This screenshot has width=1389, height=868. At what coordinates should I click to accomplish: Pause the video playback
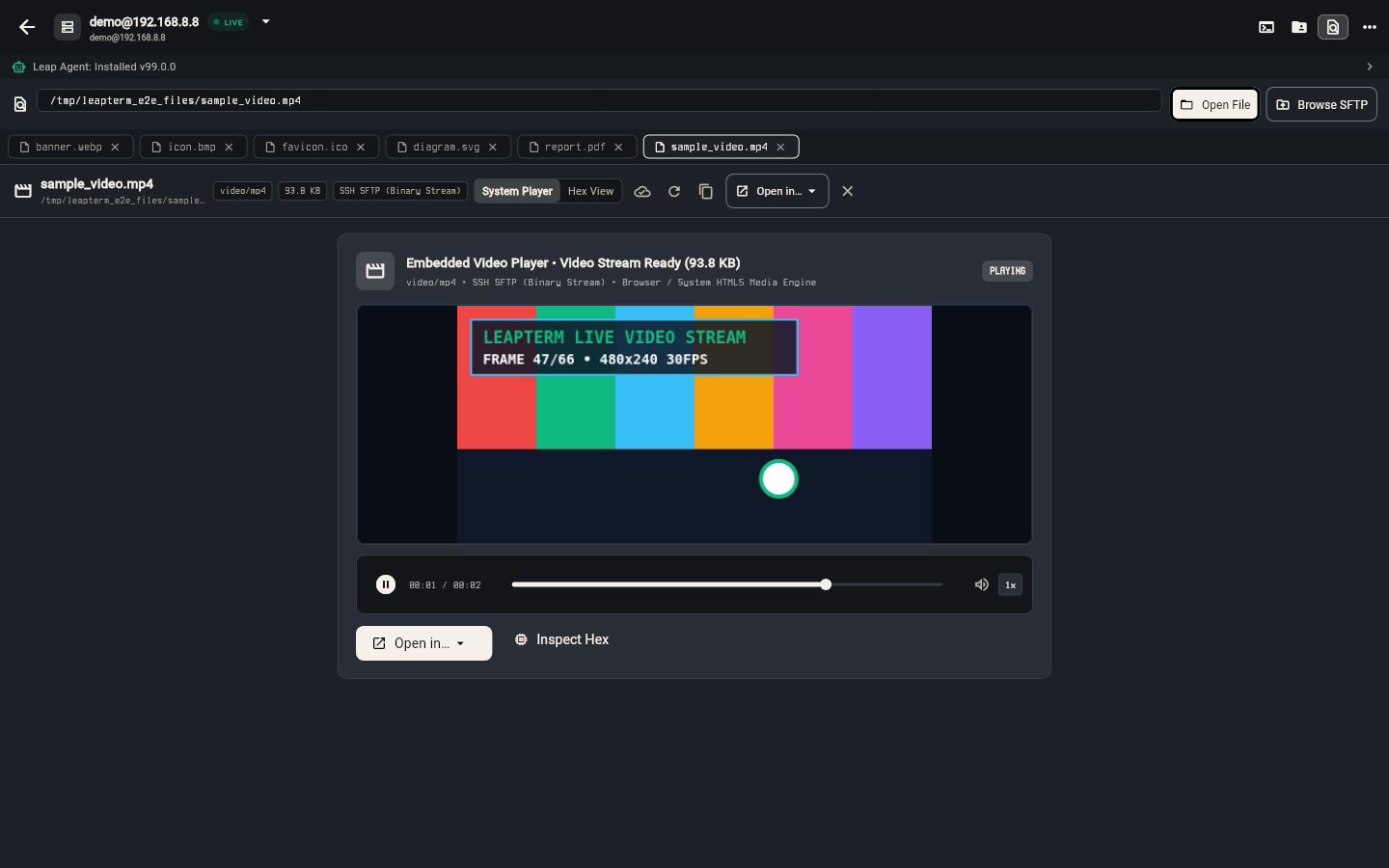point(386,584)
